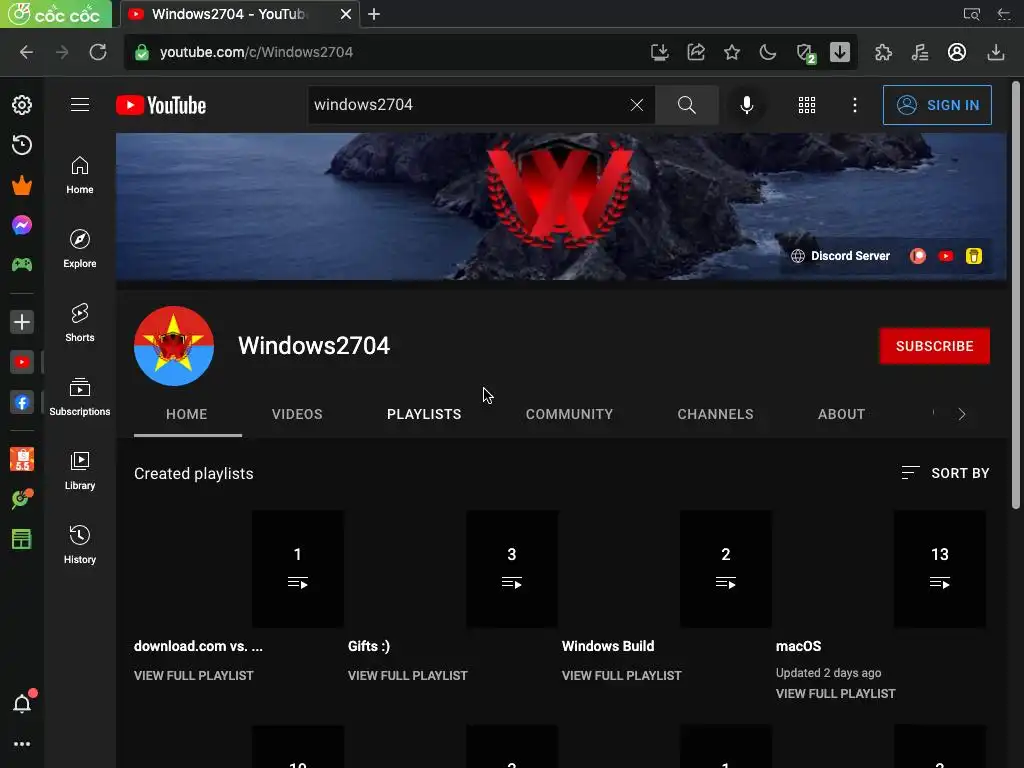Open download.com vs. playlist thumbnail

coord(239,569)
